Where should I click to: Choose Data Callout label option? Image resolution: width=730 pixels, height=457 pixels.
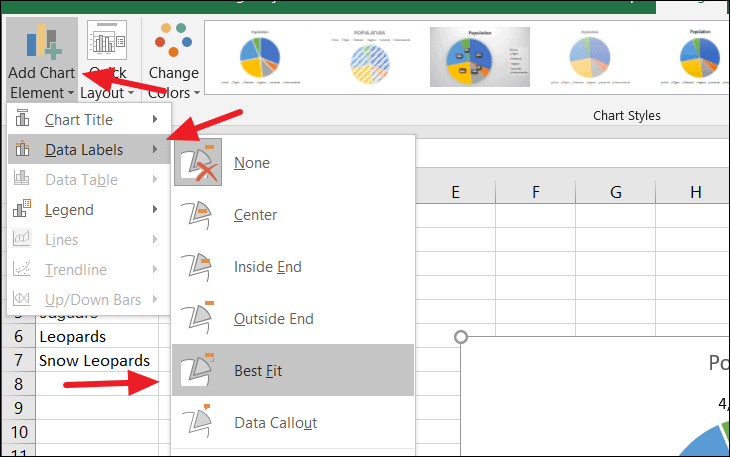[x=293, y=423]
